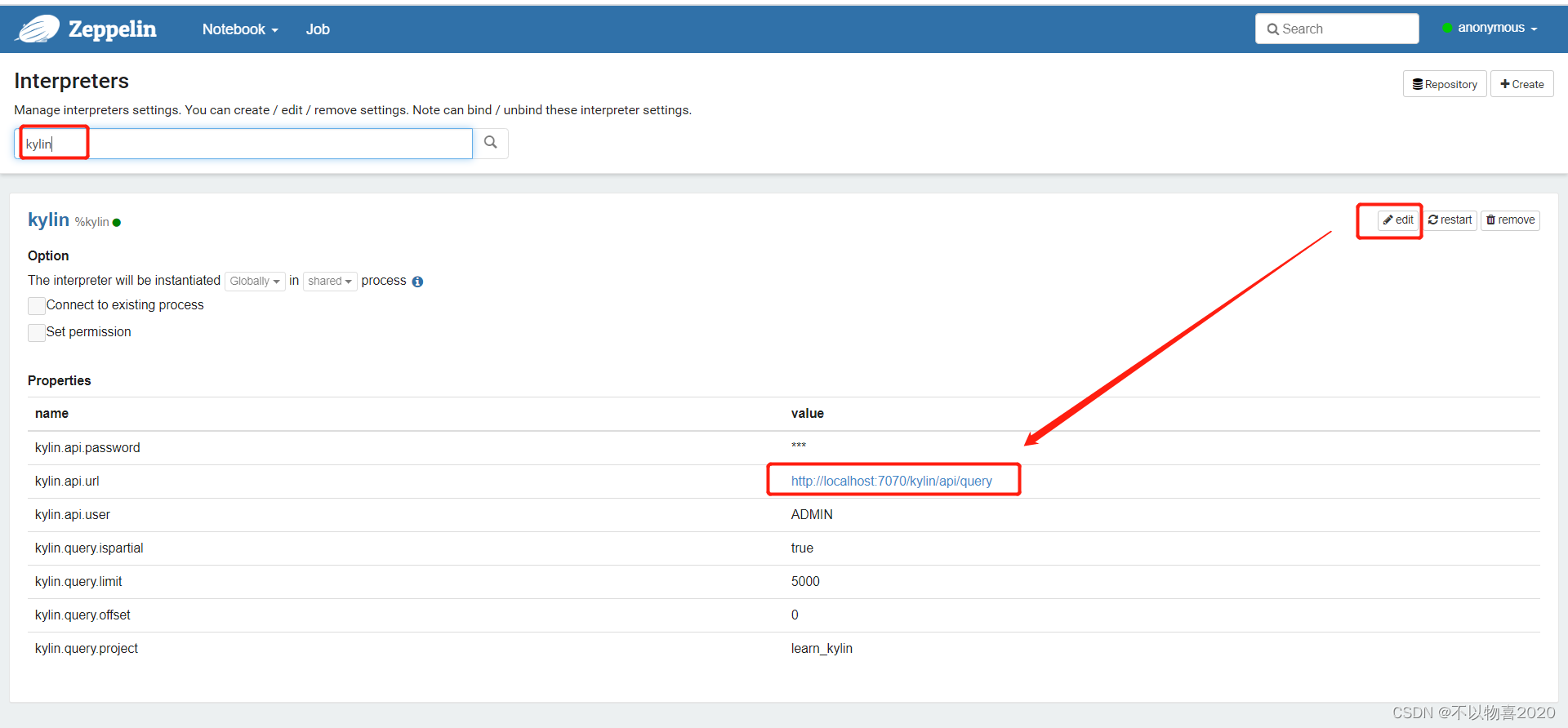Restart the kylin interpreter

coord(1450,220)
